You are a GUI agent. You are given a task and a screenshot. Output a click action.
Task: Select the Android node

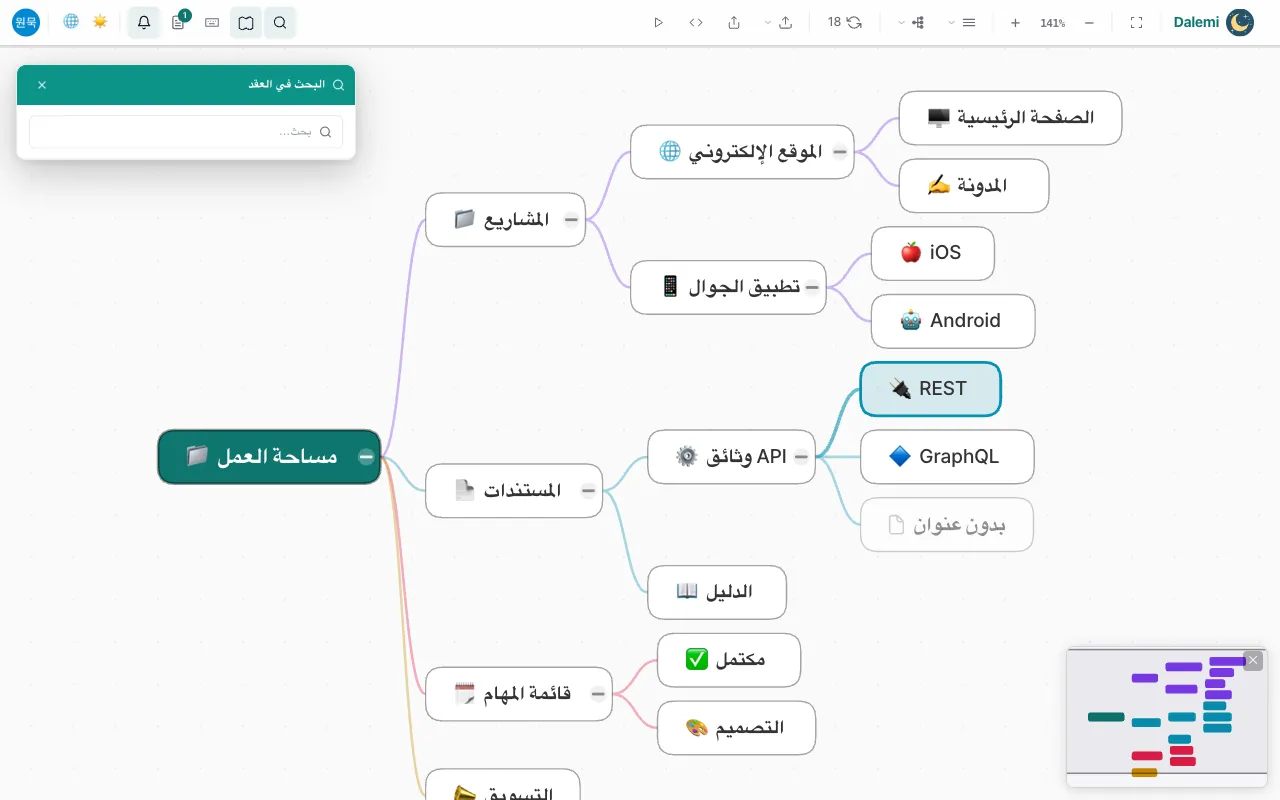click(953, 321)
